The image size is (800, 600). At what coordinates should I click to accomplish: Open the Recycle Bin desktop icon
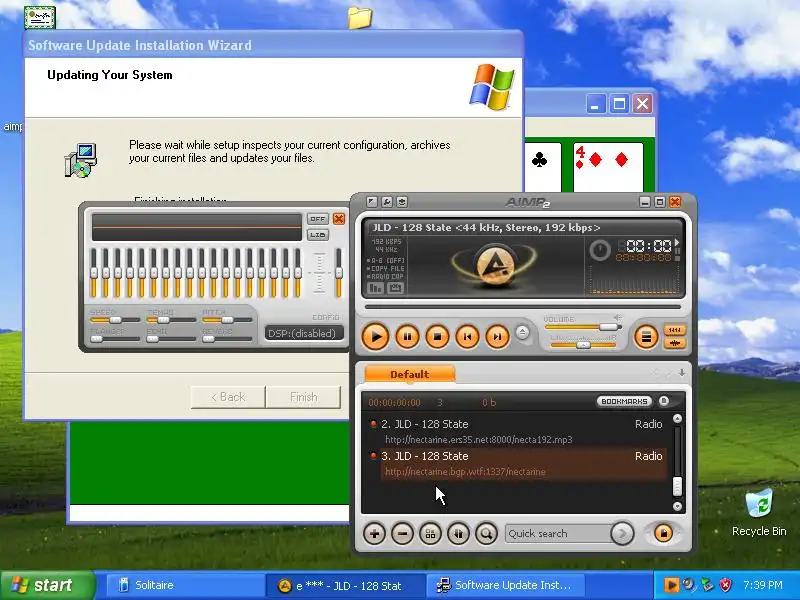coord(759,513)
